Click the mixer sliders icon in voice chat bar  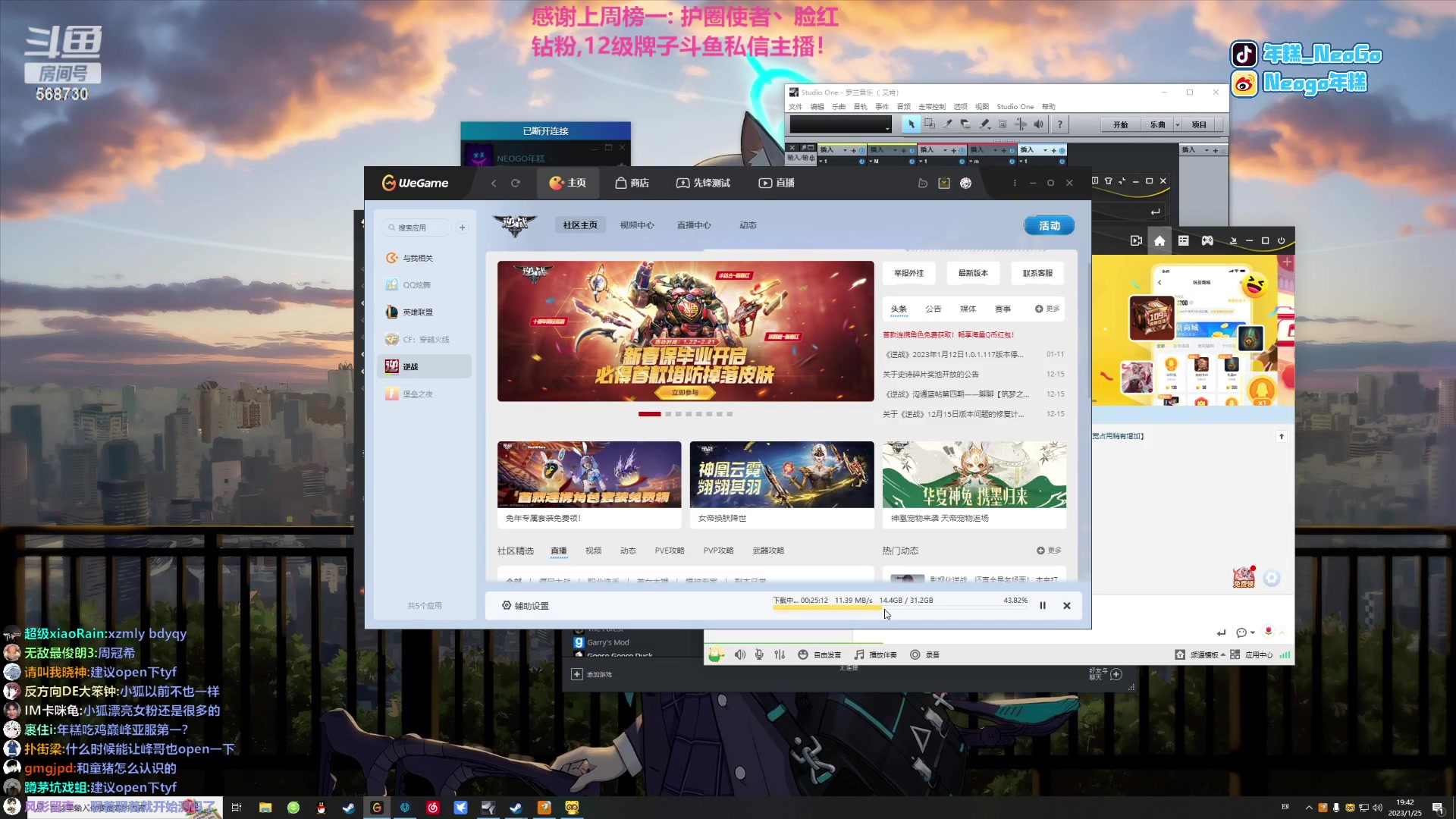tap(780, 654)
